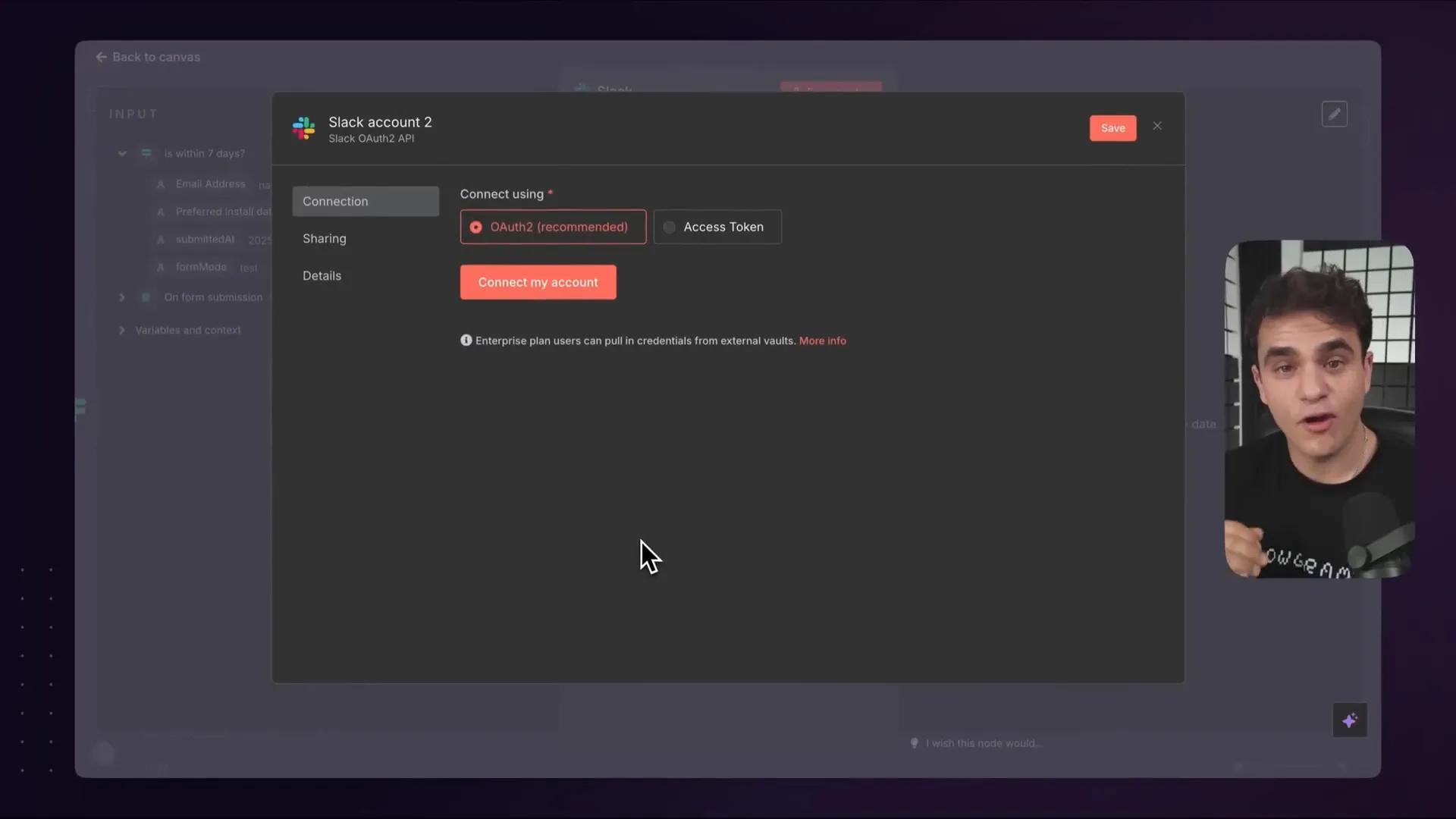This screenshot has height=819, width=1456.
Task: Click the Slack logo icon in dialog header
Action: (x=303, y=128)
